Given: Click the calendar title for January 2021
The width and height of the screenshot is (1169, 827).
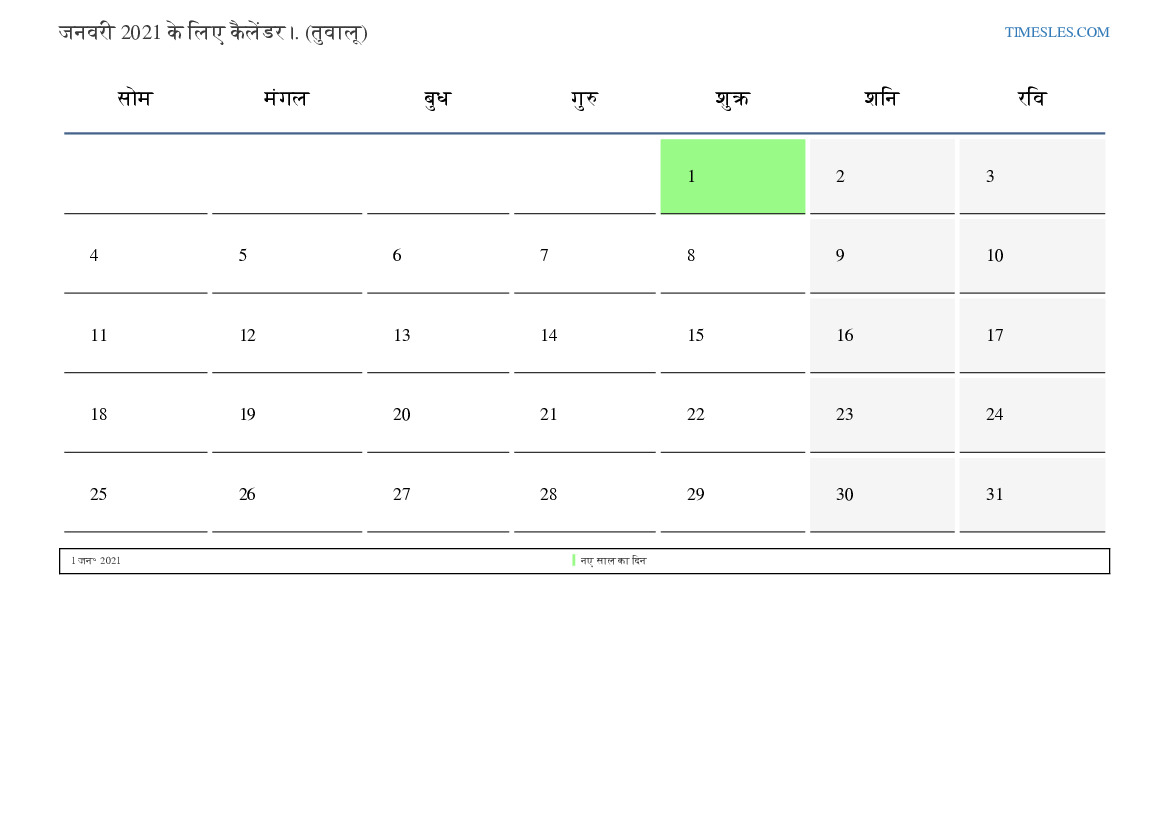Looking at the screenshot, I should 213,33.
